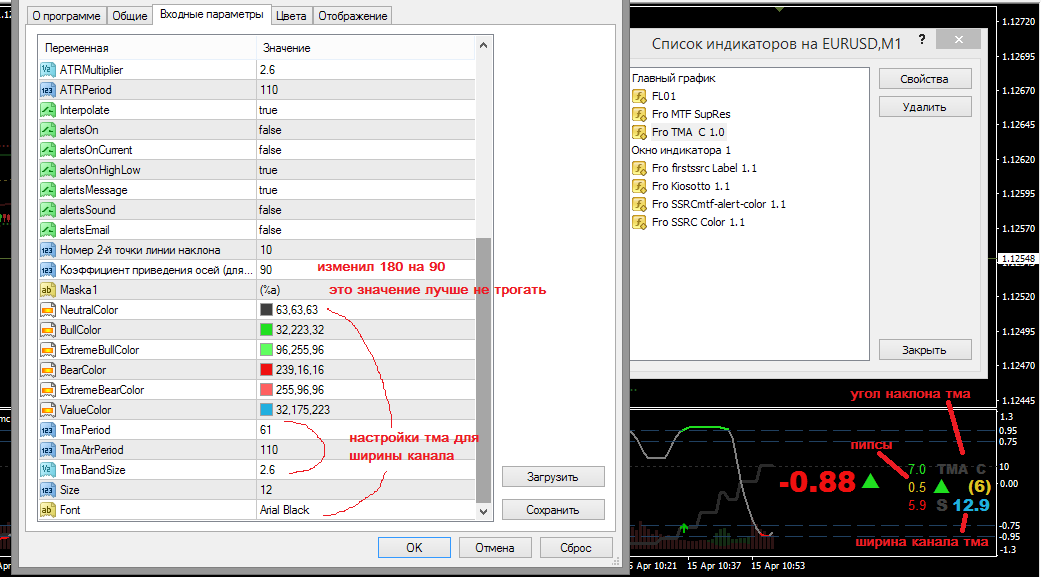Click the TmaPeriod integer icon
Screen dimensions: 1041x577
point(47,430)
